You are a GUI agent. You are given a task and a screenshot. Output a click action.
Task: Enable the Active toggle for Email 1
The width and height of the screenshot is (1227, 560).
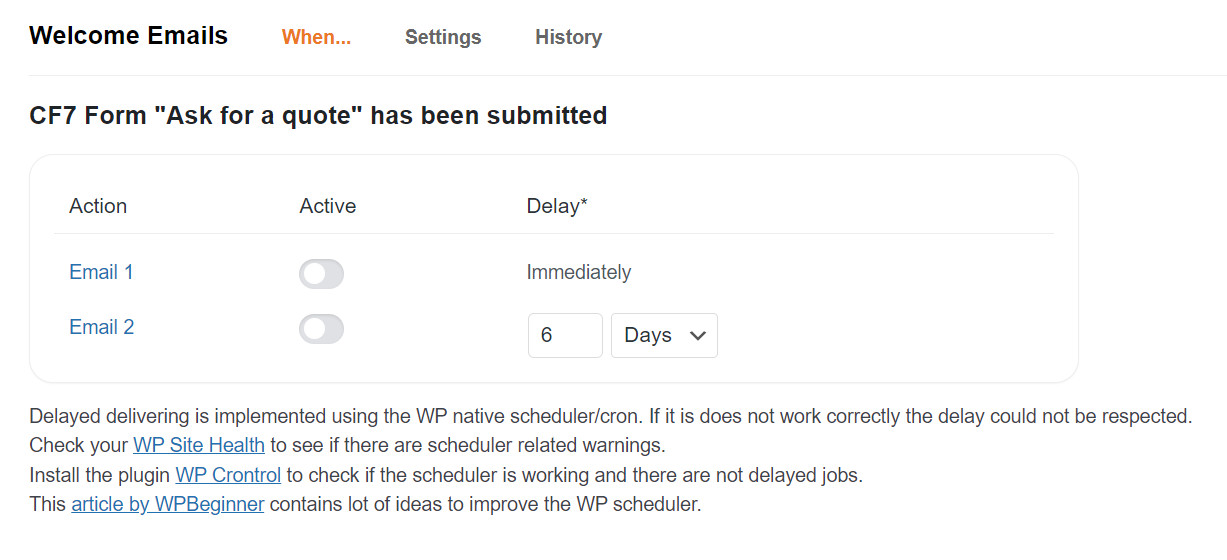point(321,274)
